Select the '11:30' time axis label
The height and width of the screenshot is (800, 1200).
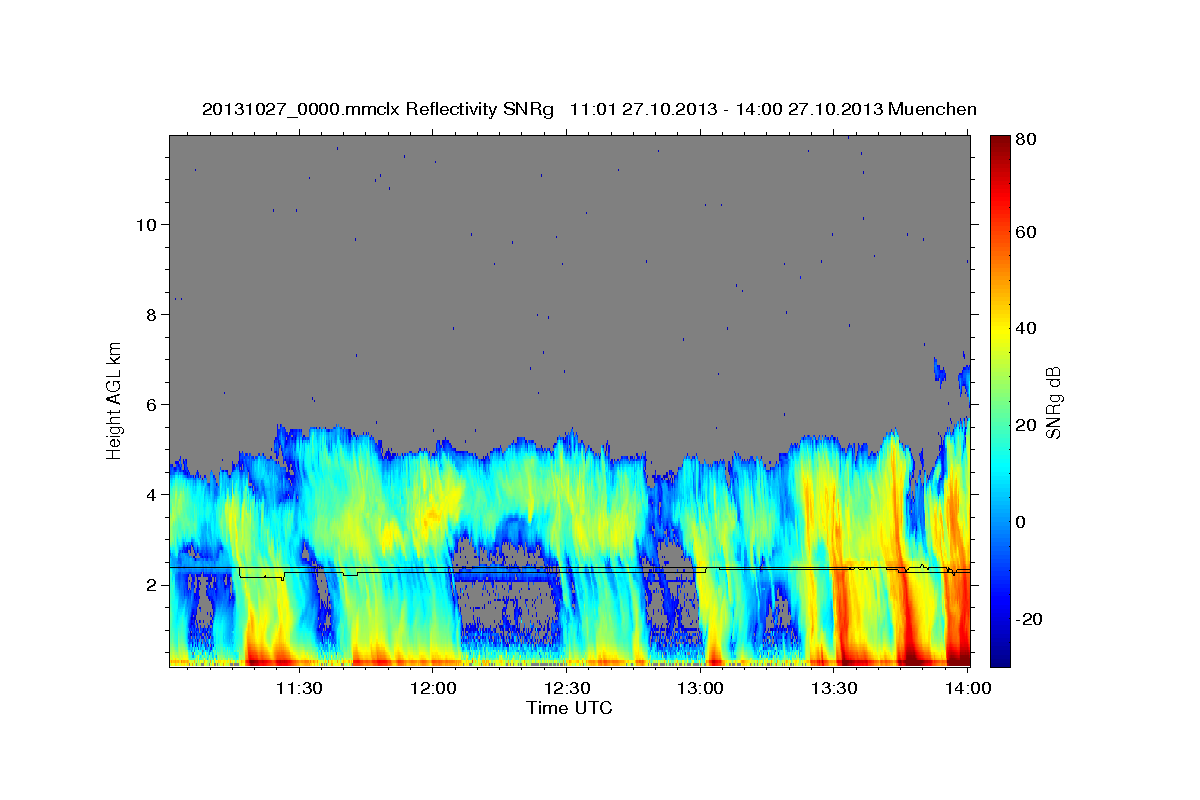[x=298, y=688]
